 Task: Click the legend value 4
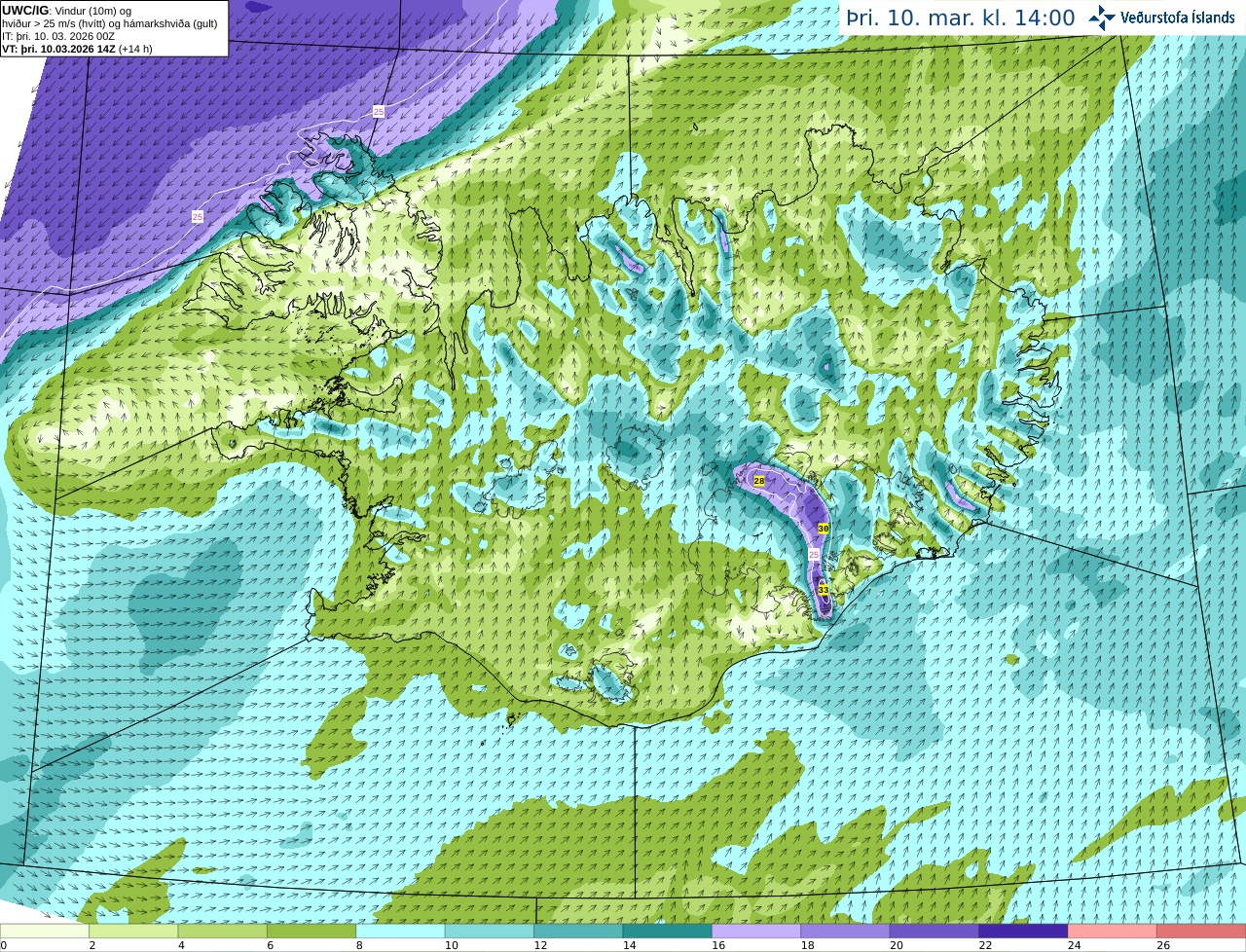(181, 945)
